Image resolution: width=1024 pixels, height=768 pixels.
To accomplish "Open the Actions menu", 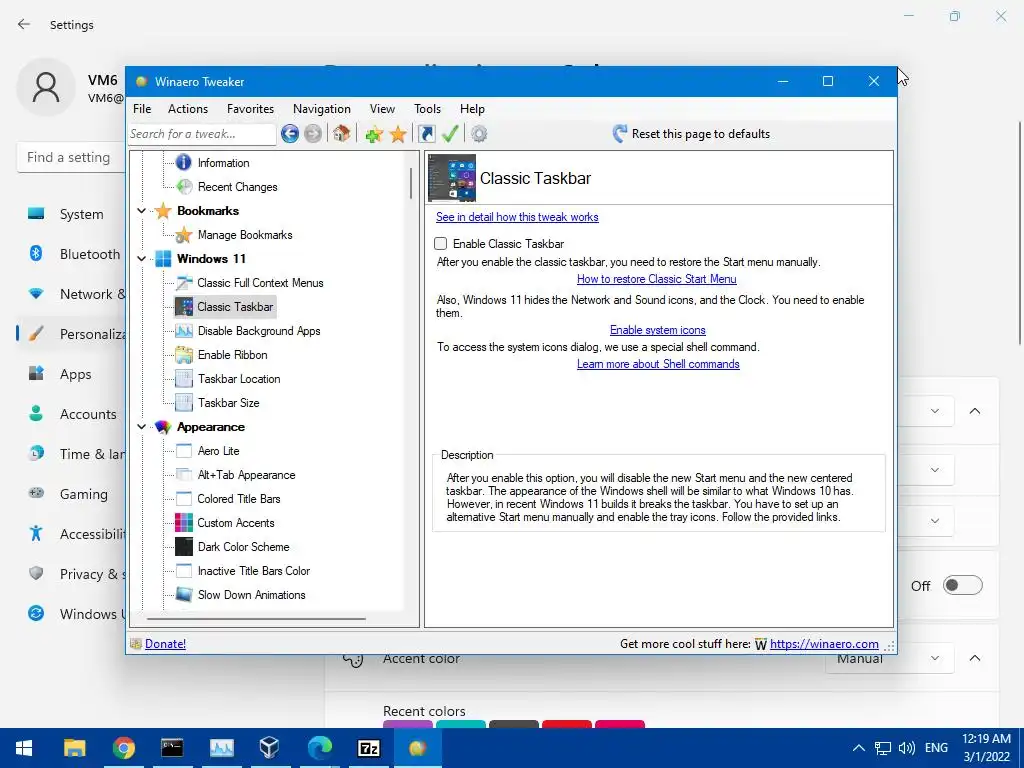I will tap(187, 109).
